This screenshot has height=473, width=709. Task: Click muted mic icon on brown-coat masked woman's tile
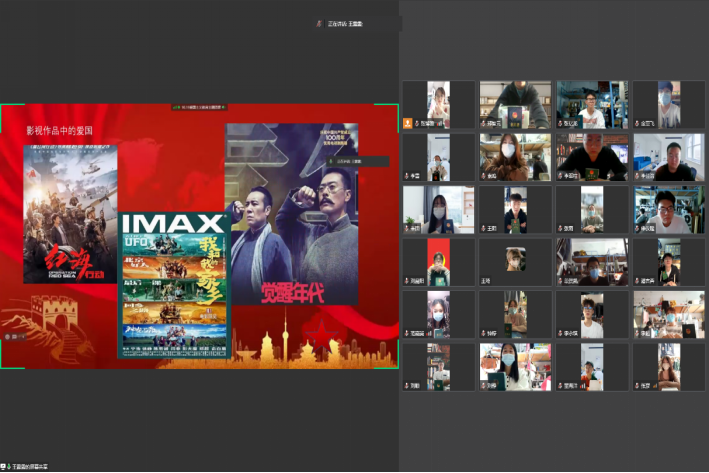point(483,176)
